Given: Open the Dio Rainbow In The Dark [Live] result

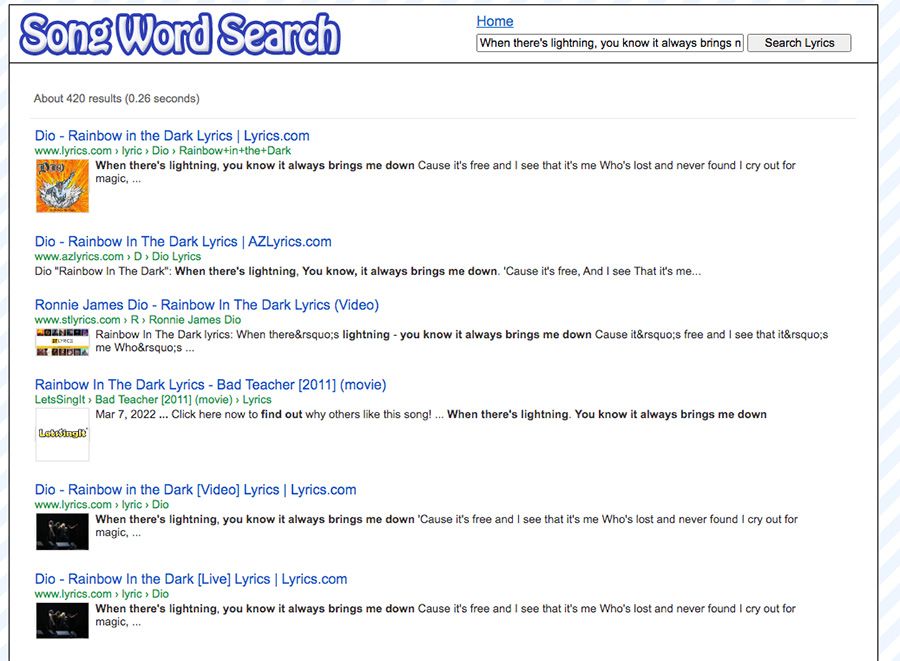Looking at the screenshot, I should pyautogui.click(x=190, y=578).
